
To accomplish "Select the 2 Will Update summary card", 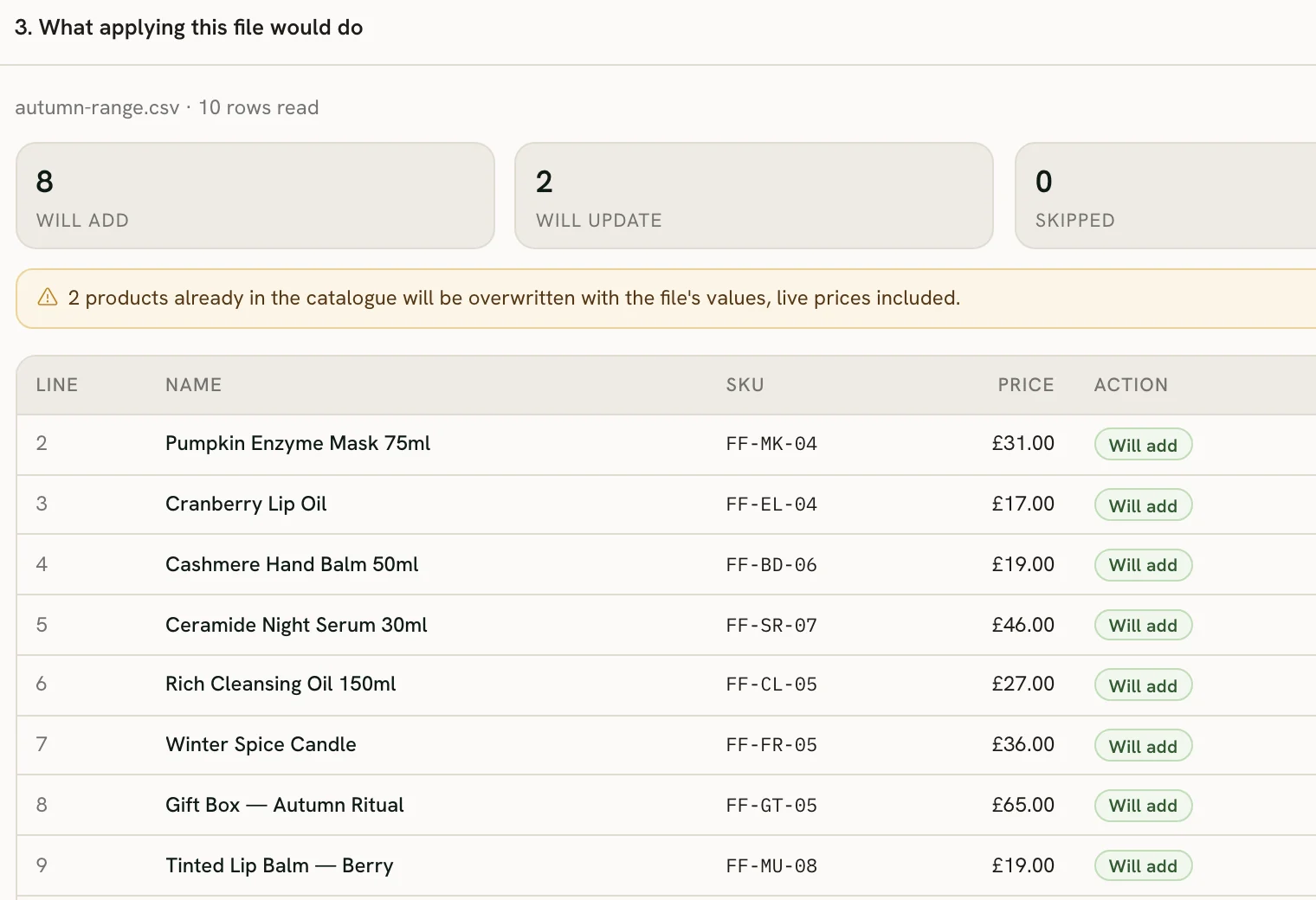I will click(x=754, y=196).
